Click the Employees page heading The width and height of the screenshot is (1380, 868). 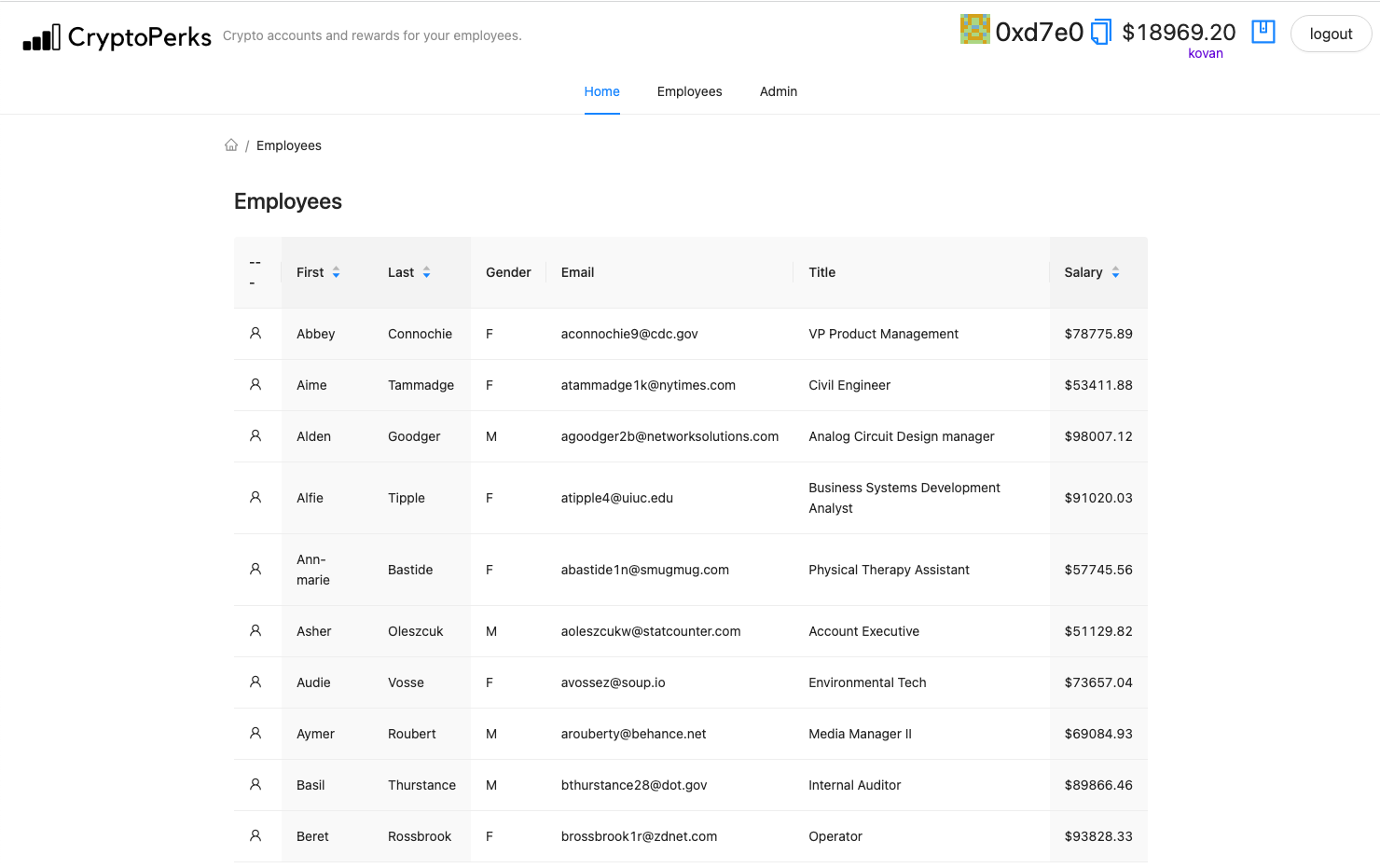288,201
